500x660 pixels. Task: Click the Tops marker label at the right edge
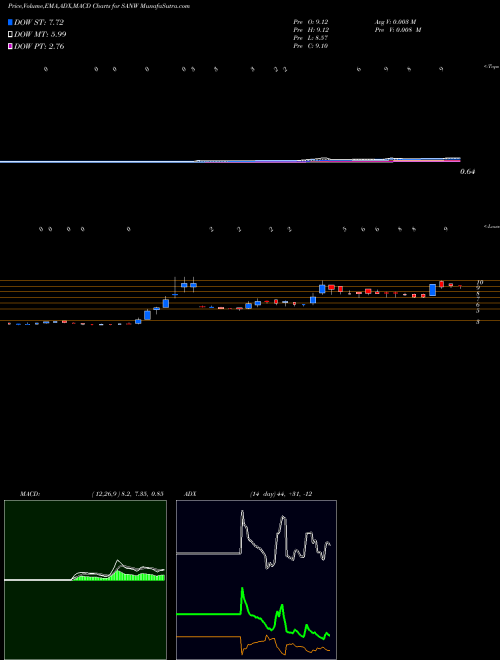coord(491,67)
